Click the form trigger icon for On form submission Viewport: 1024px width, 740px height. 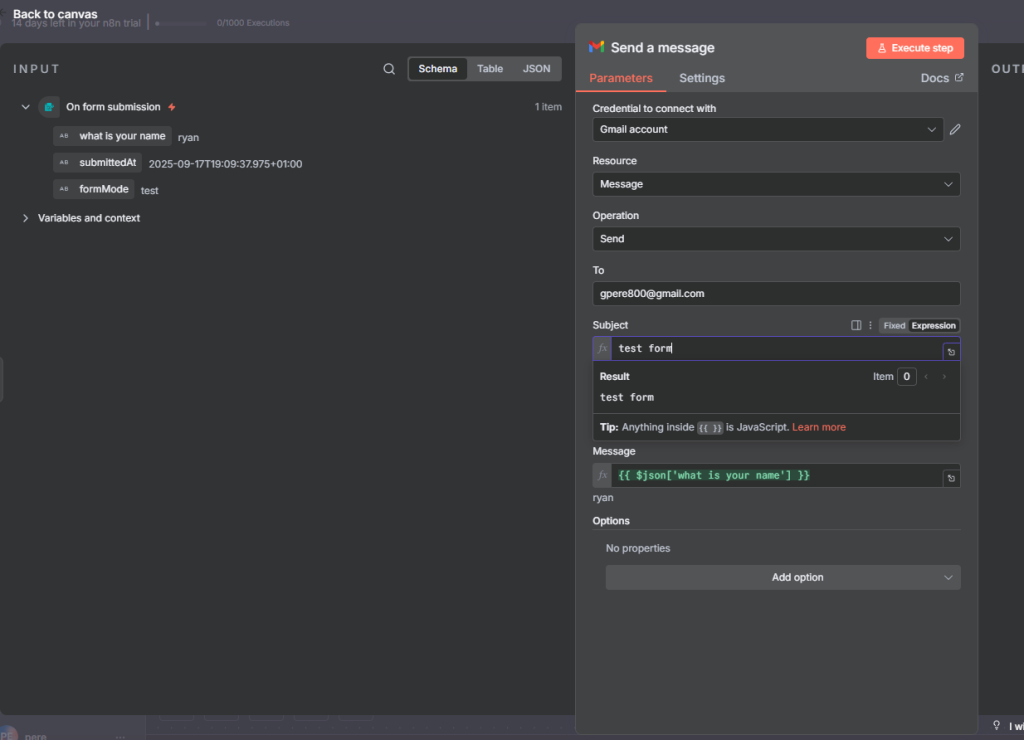49,107
